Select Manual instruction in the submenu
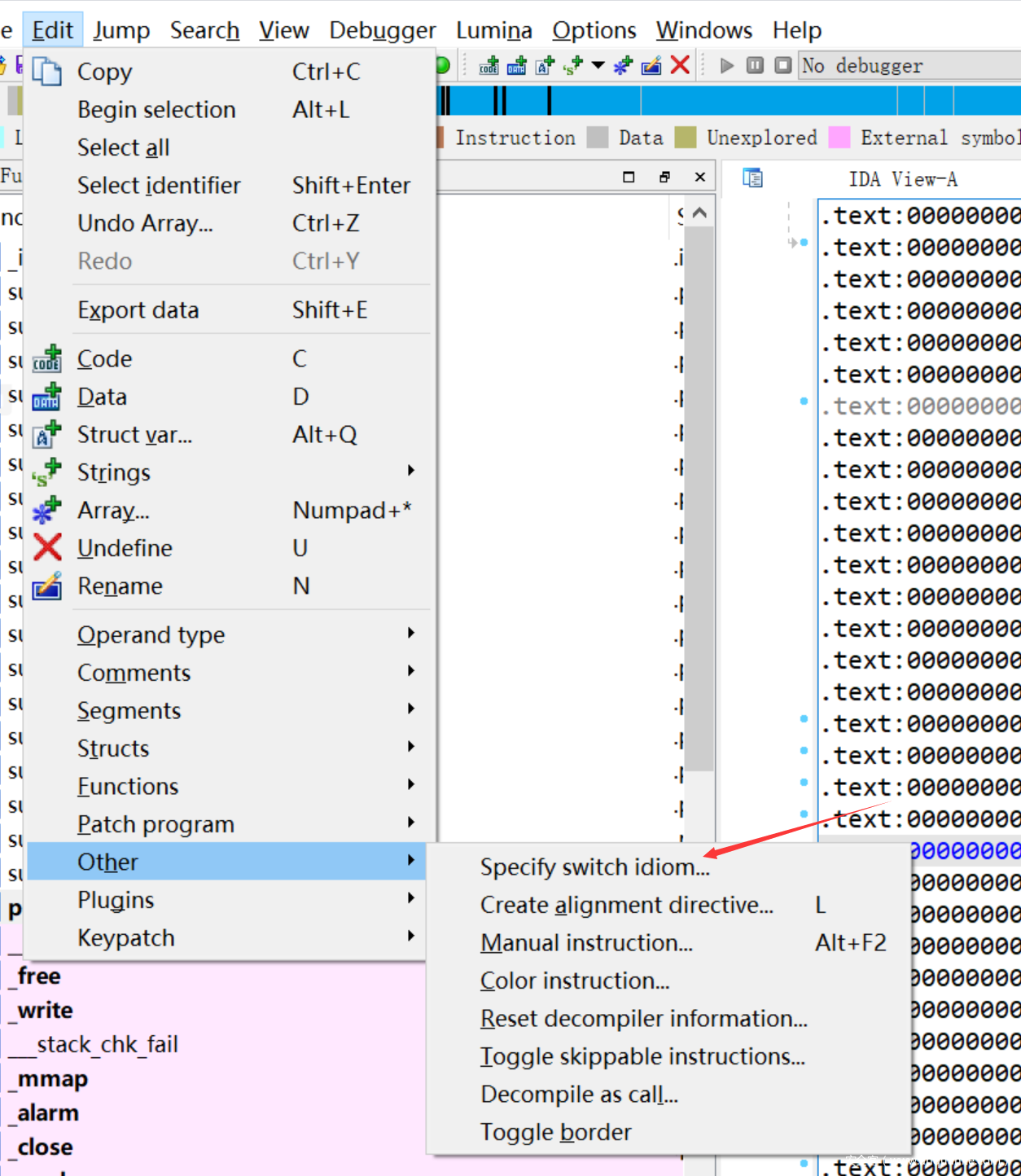Image resolution: width=1021 pixels, height=1176 pixels. (x=586, y=942)
